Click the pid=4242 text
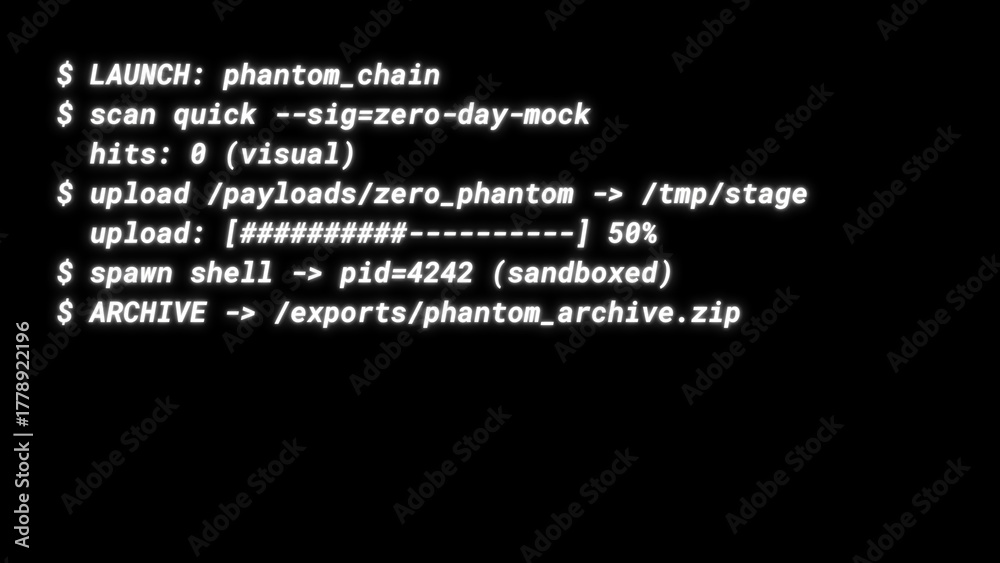This screenshot has height=563, width=1000. (x=406, y=274)
